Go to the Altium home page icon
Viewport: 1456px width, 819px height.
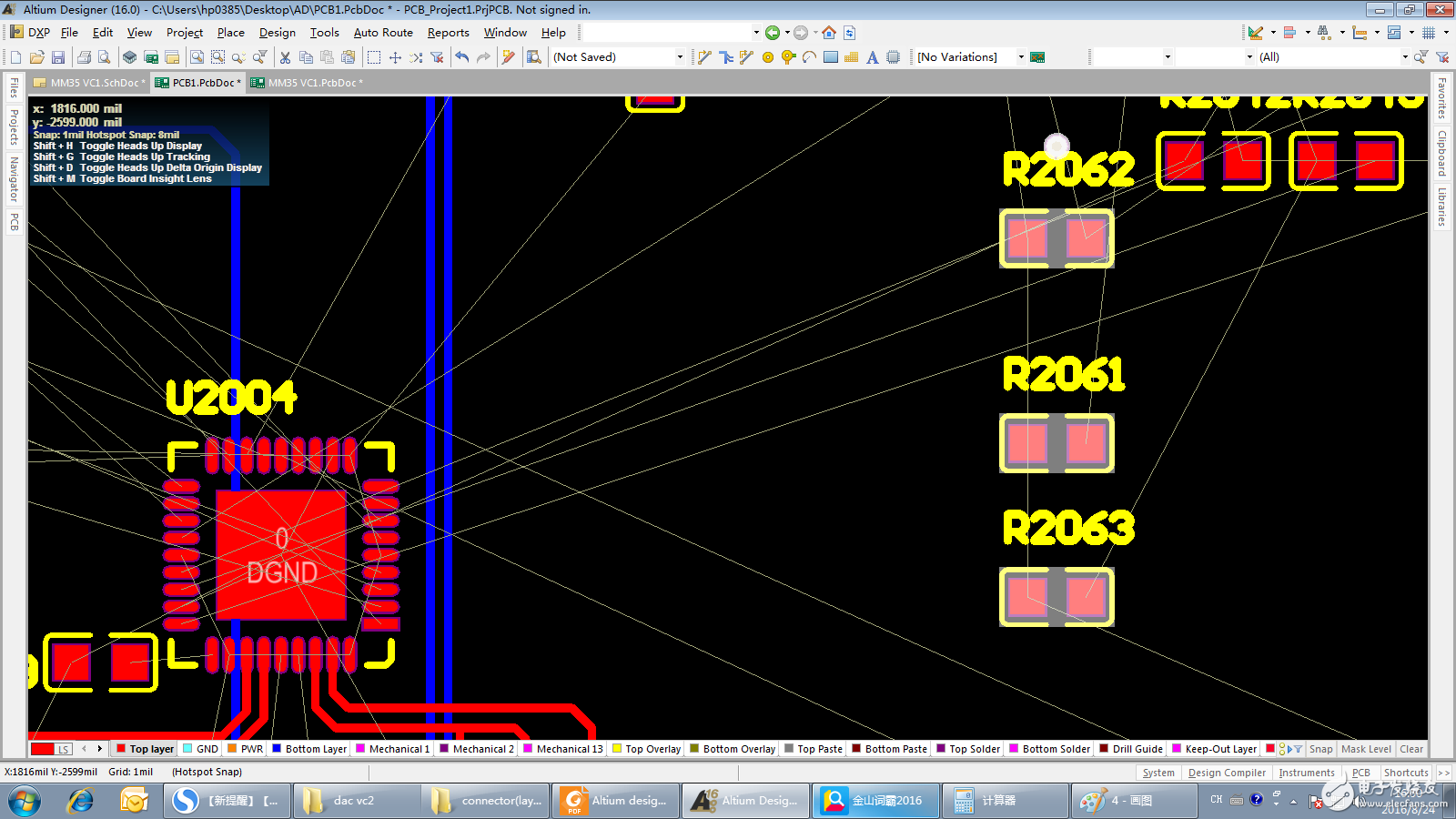[x=829, y=33]
